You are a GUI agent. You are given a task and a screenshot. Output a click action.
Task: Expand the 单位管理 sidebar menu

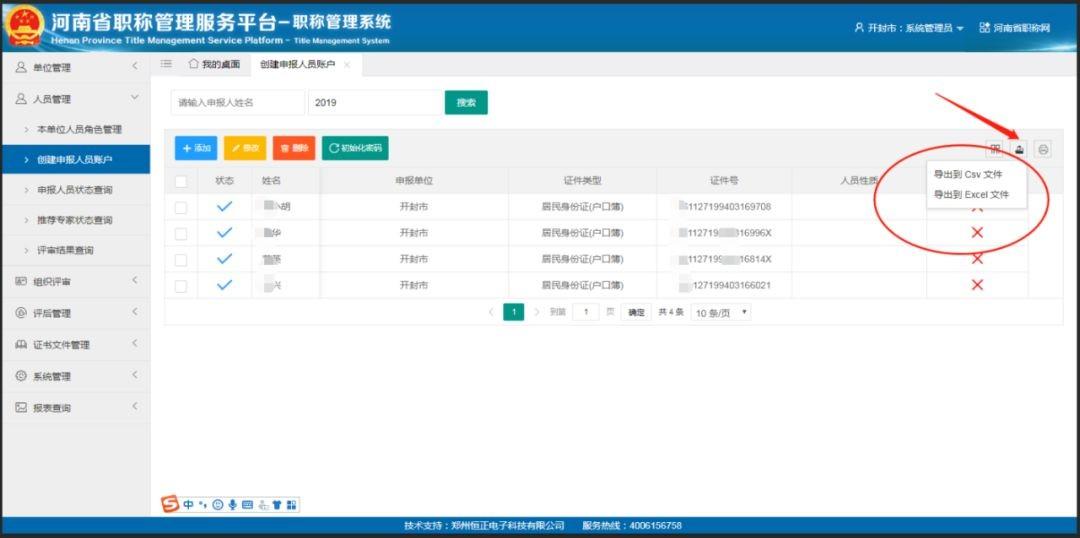pos(75,68)
